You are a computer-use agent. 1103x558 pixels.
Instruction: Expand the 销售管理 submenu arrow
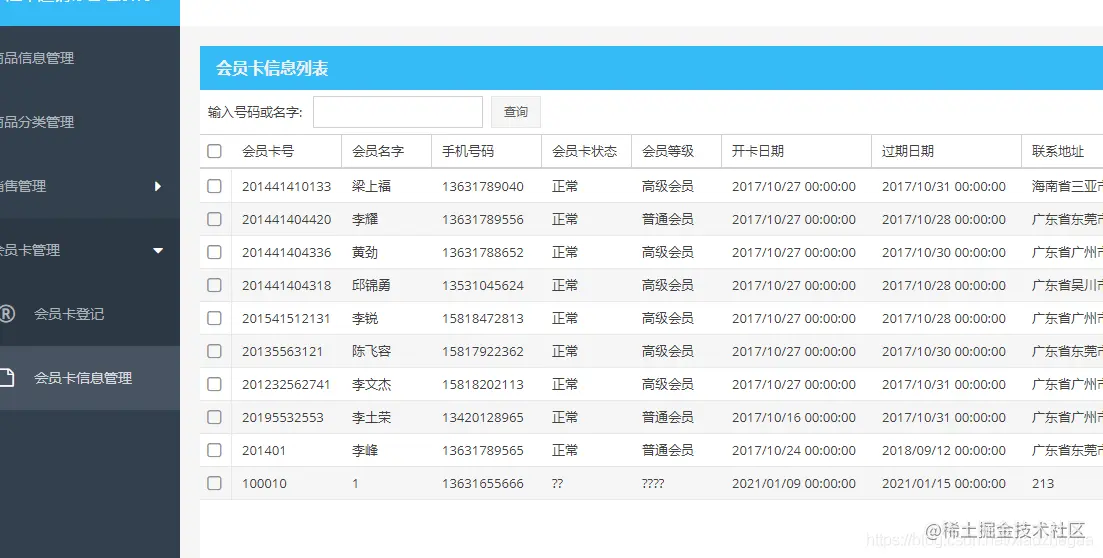pos(158,186)
